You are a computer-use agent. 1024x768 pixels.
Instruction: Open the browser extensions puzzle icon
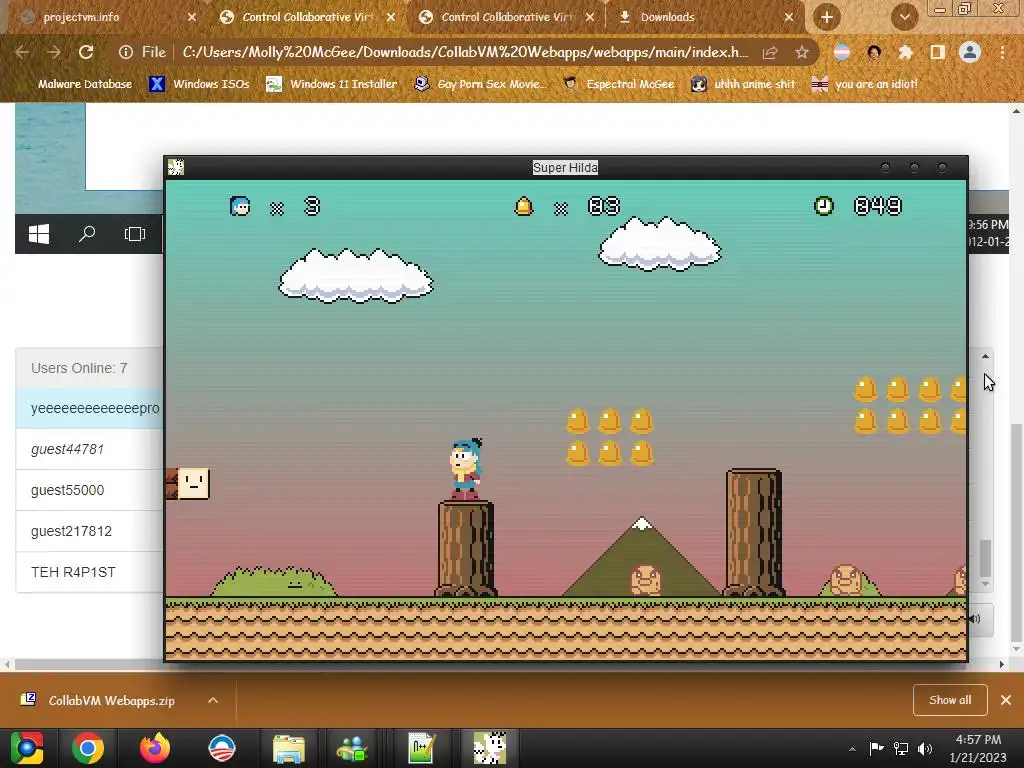coord(905,52)
